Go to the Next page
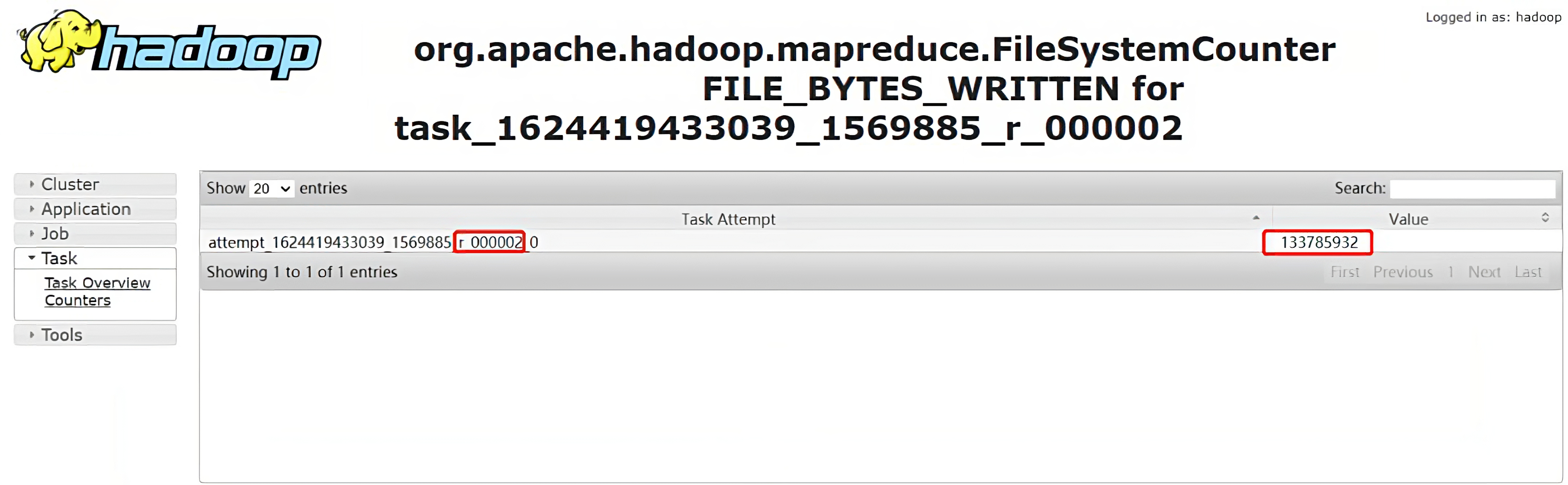Viewport: 1568px width, 485px height. coord(1484,272)
